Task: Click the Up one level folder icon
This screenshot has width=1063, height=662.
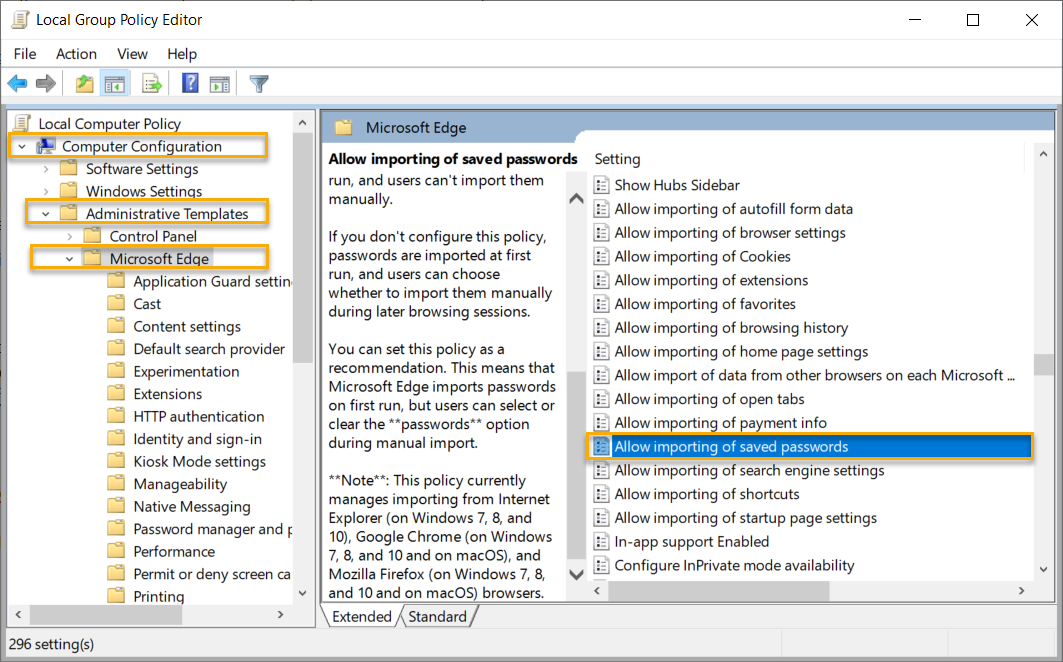Action: 84,83
